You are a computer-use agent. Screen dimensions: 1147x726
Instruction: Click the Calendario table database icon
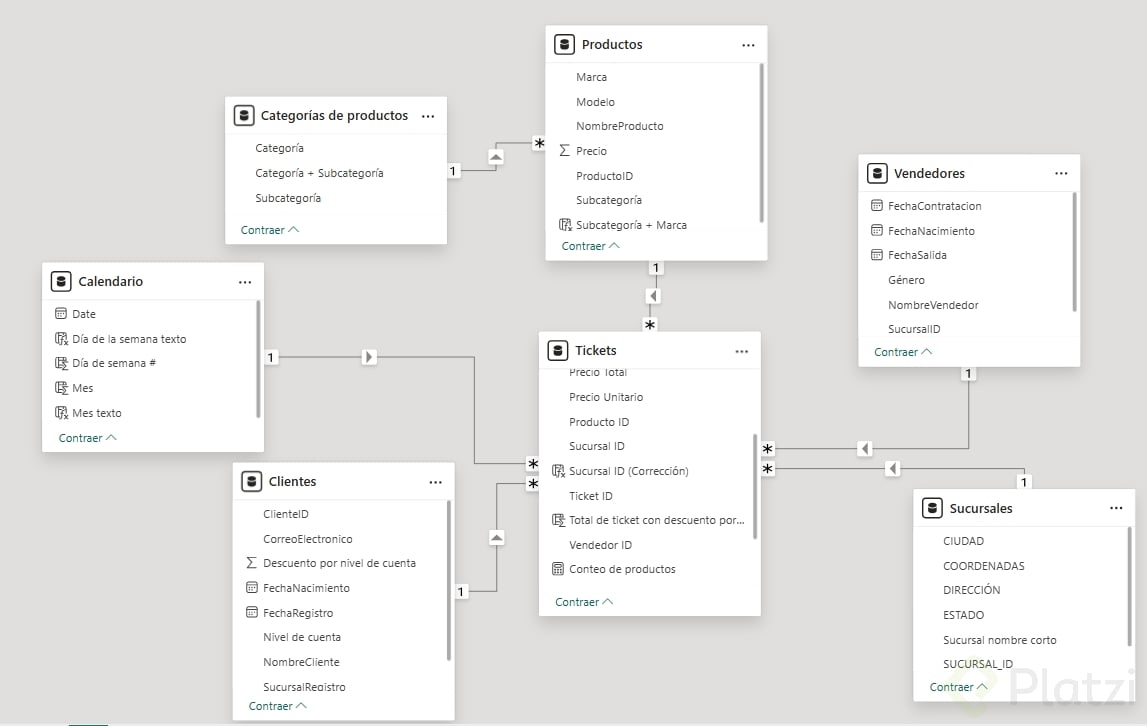61,281
